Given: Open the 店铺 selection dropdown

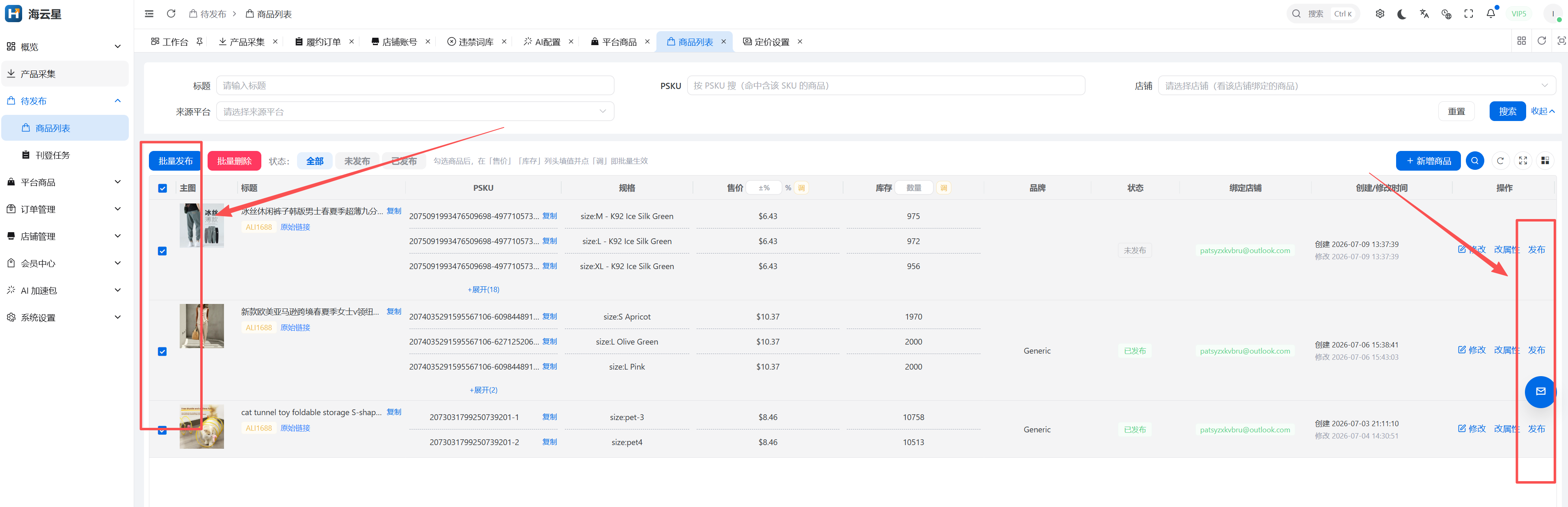Looking at the screenshot, I should (x=1357, y=86).
